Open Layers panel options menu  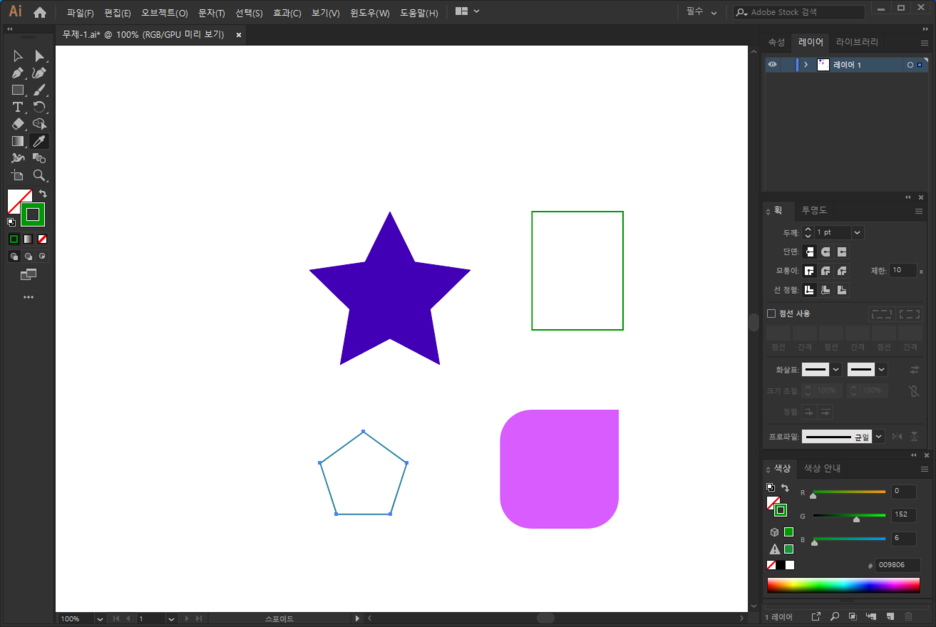tap(924, 43)
